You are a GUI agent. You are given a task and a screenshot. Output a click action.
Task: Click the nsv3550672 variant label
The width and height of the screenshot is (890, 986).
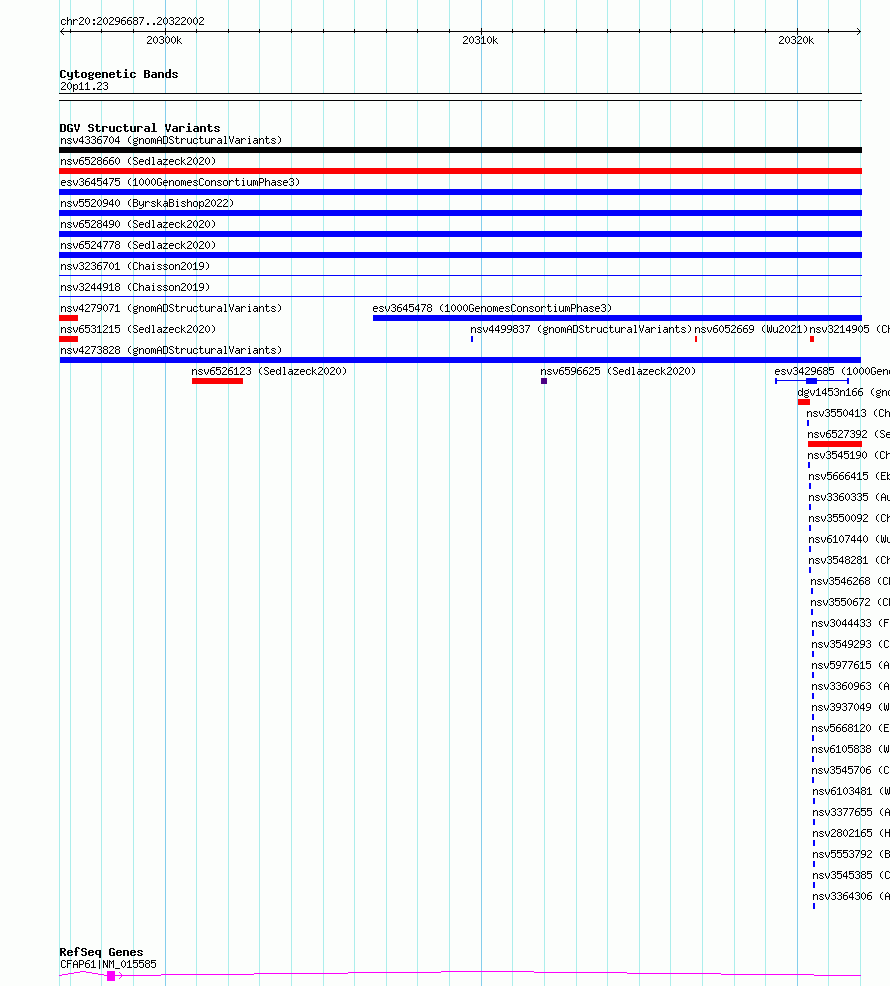click(x=850, y=602)
